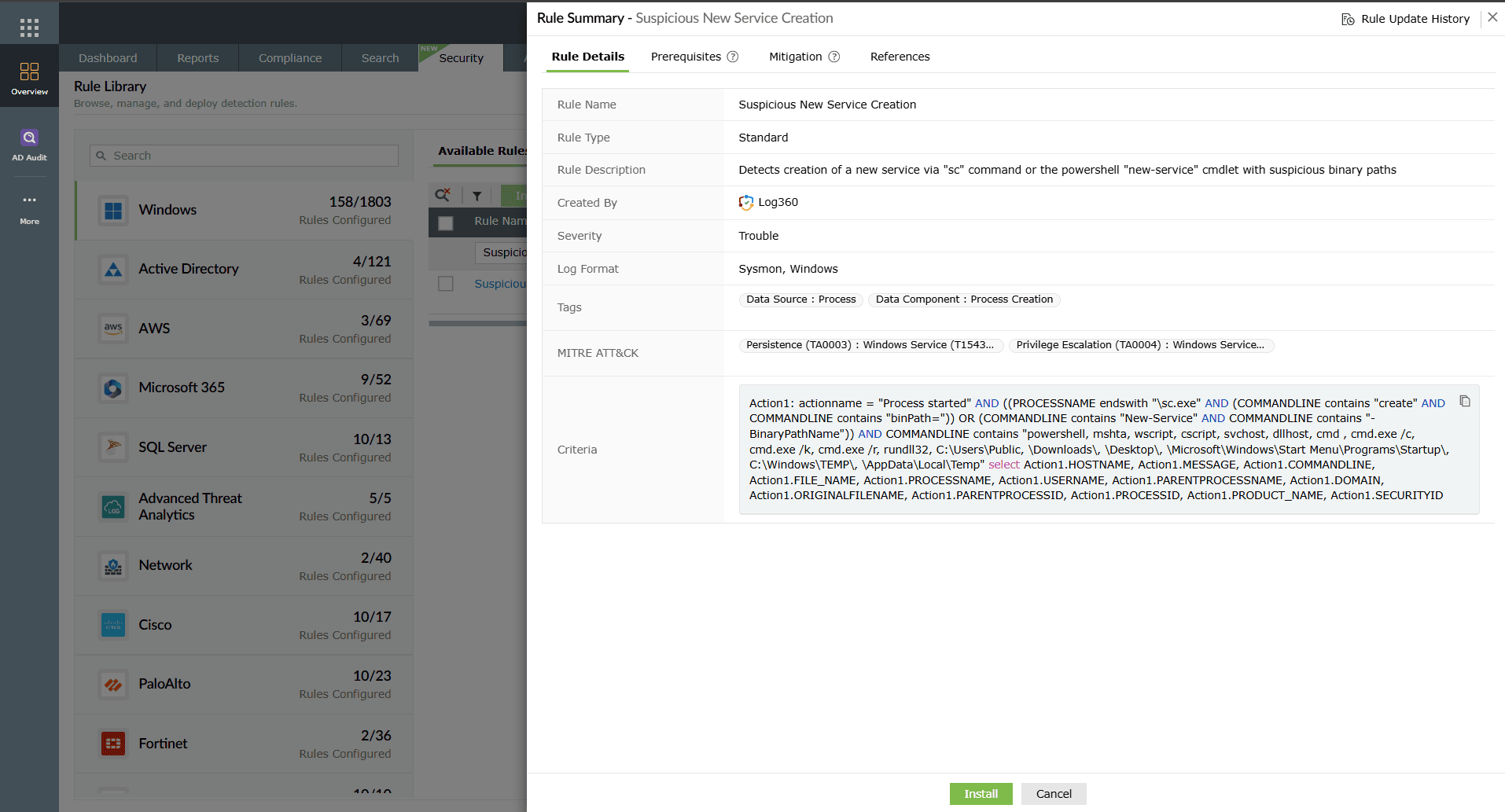This screenshot has height=812, width=1505.
Task: Click the Microsoft 365 category icon
Action: click(x=113, y=388)
